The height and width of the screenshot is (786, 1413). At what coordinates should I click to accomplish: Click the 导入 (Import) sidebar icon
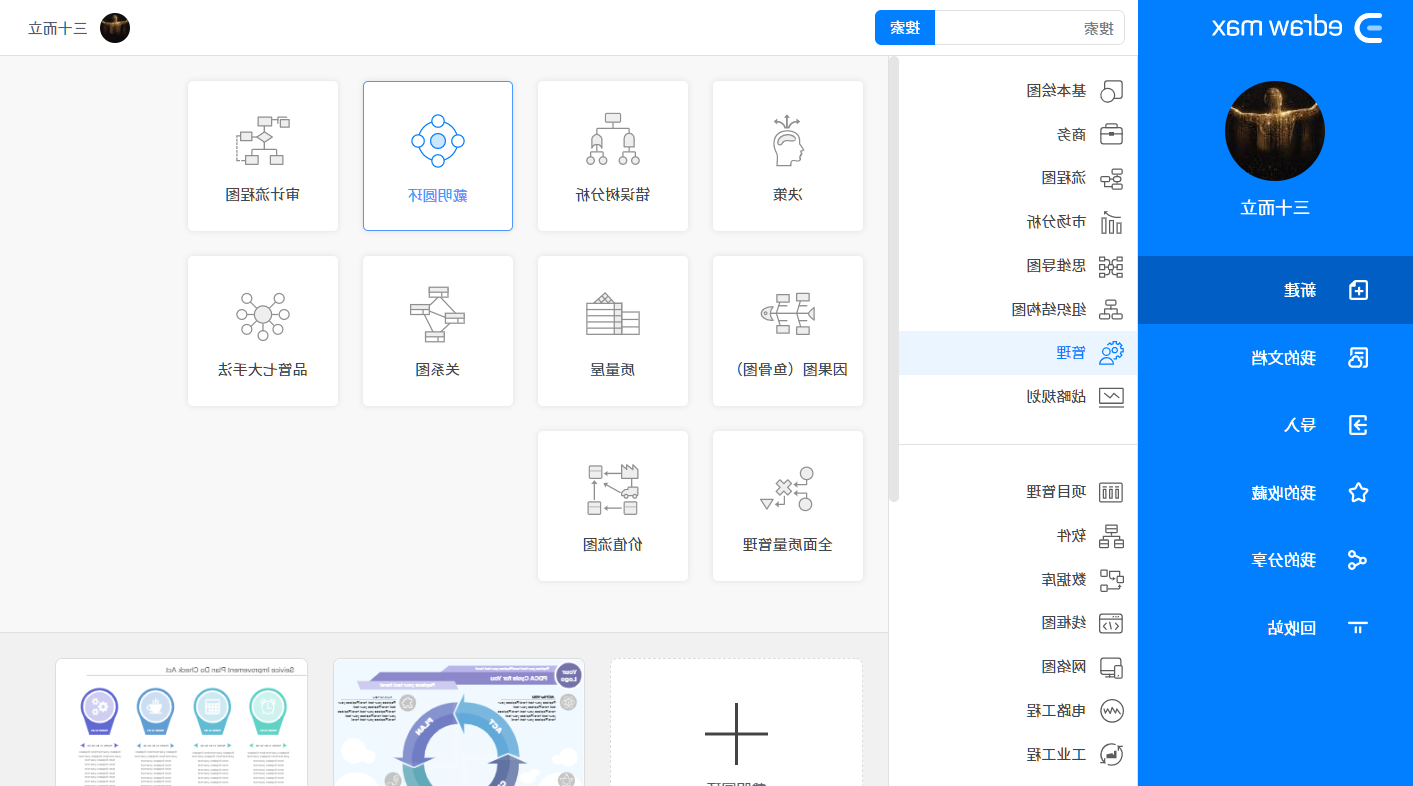coord(1358,425)
